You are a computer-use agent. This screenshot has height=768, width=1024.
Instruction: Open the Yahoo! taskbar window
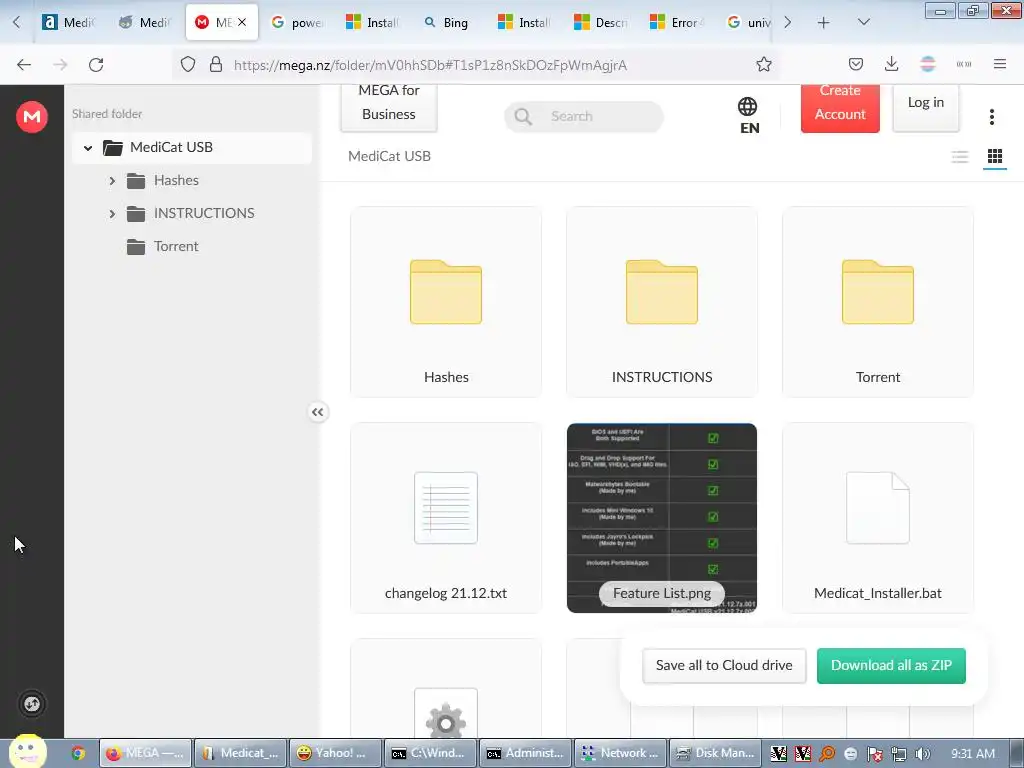coord(334,753)
